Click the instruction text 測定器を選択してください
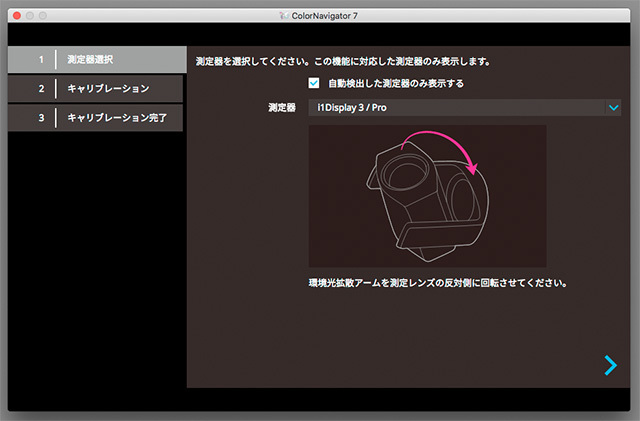Viewport: 640px width, 421px height. 342,62
